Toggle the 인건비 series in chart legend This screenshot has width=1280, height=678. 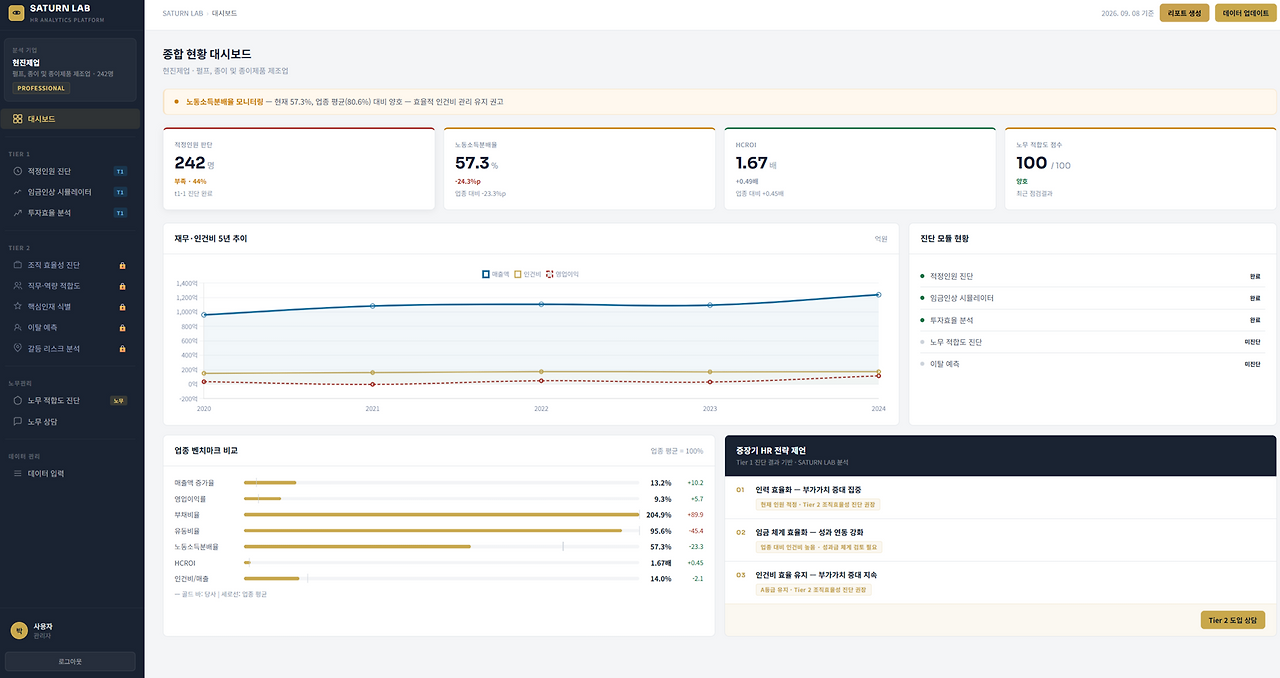click(x=528, y=274)
